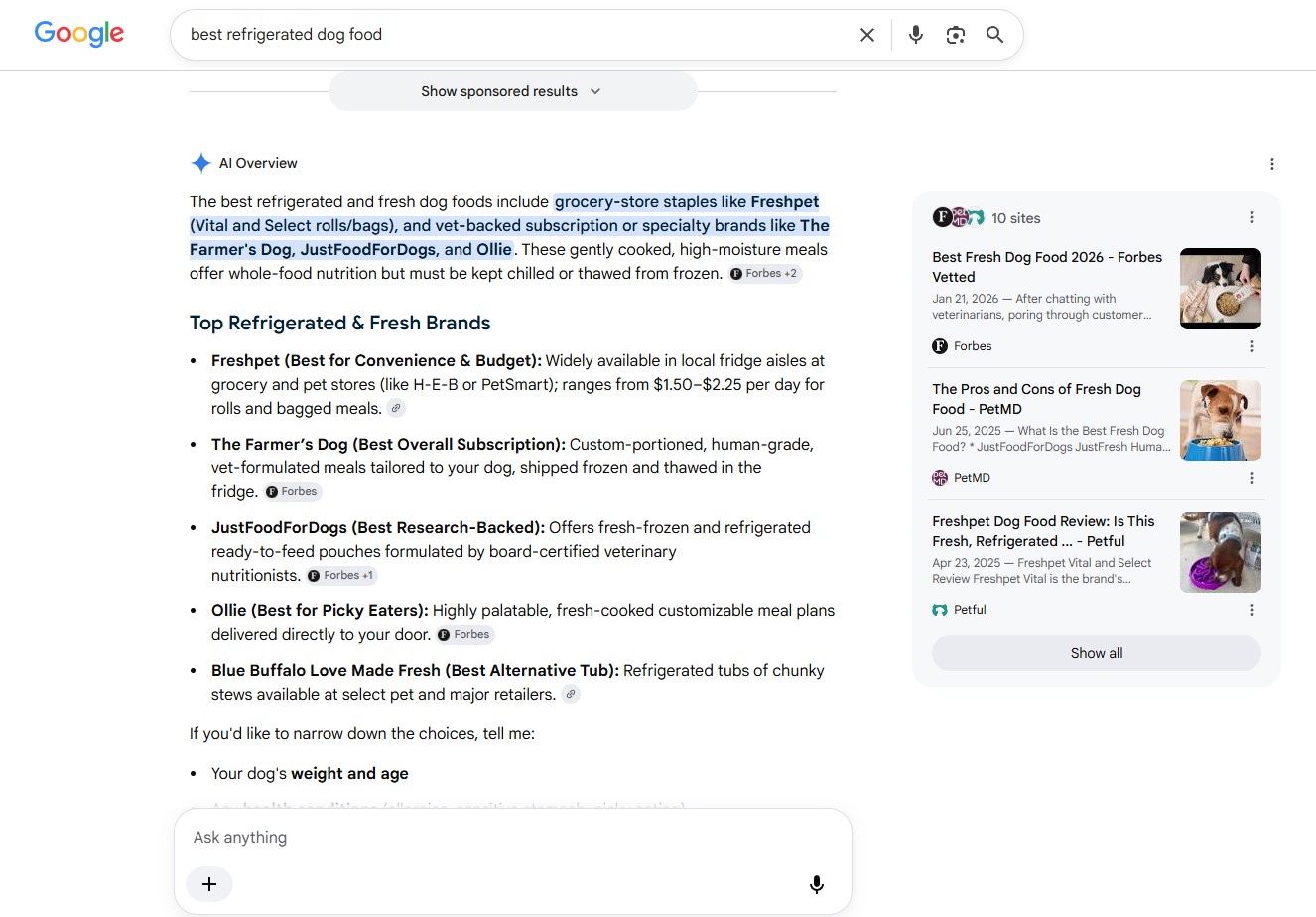Click the Forbes Vetted article thumbnail
1316x917 pixels.
[1221, 289]
